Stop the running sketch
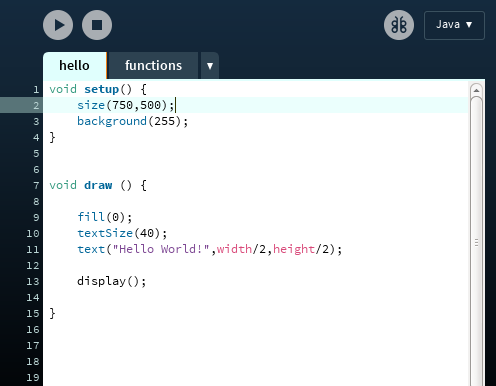 [97, 25]
